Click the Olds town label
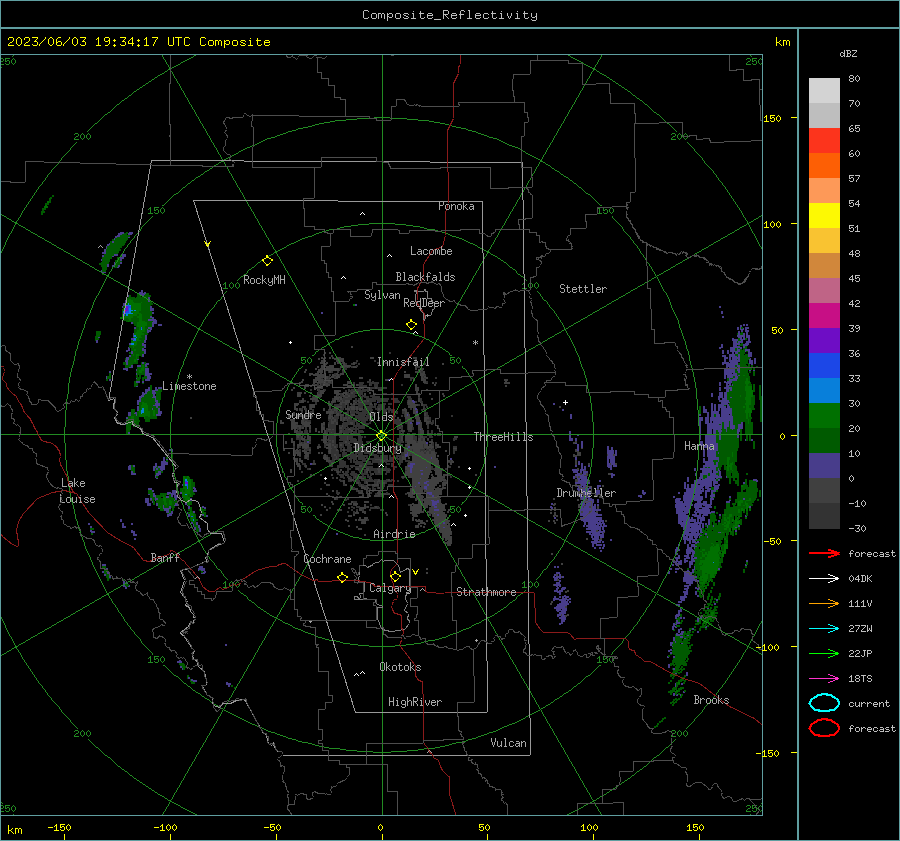The width and height of the screenshot is (900, 841). click(381, 417)
